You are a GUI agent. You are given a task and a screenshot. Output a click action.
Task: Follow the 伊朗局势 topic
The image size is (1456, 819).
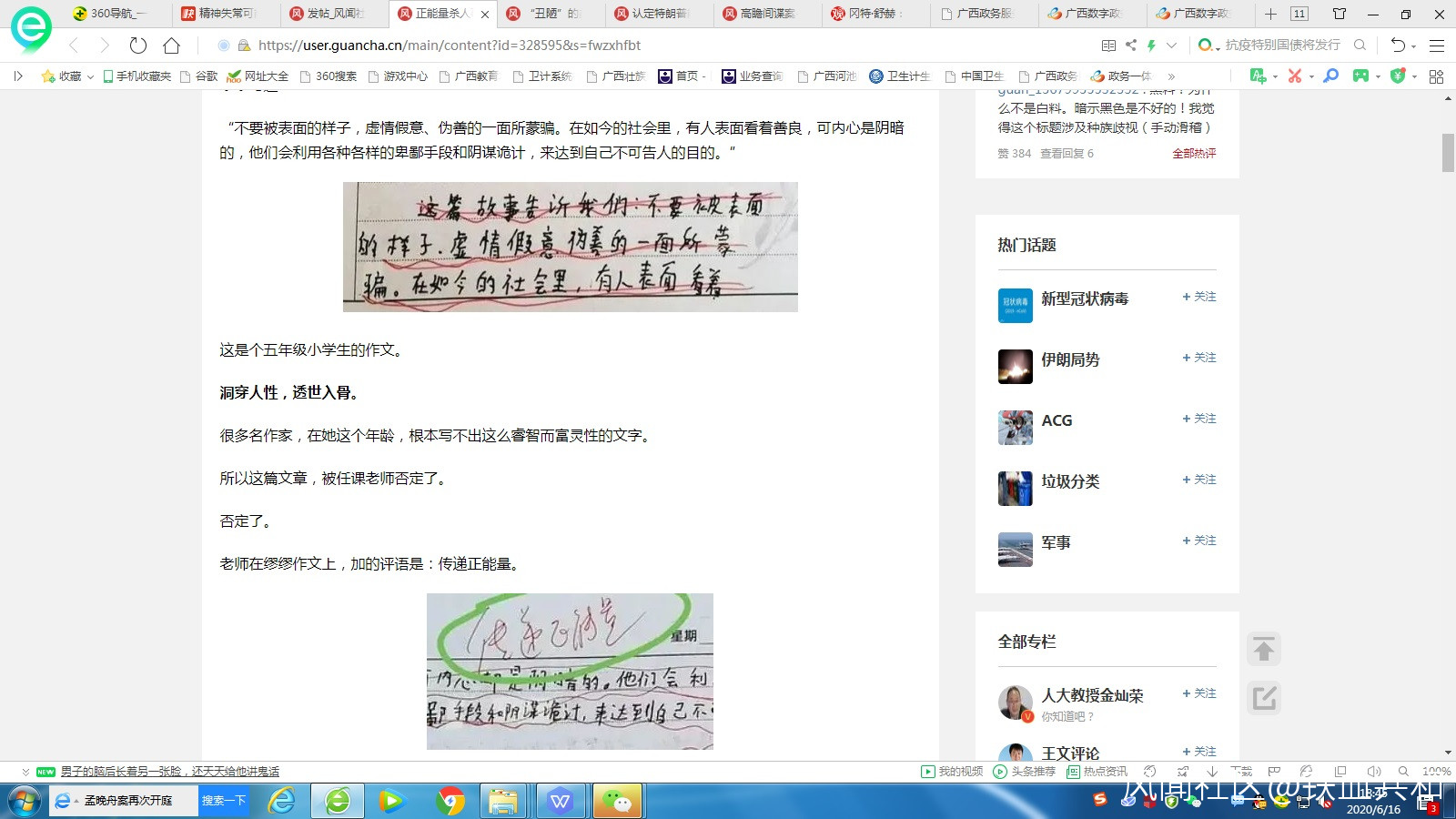[1199, 358]
